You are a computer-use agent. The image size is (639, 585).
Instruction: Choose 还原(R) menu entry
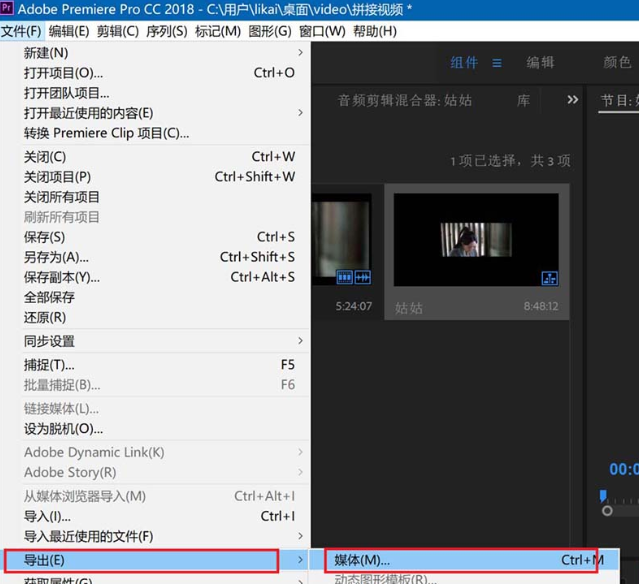[x=155, y=317]
